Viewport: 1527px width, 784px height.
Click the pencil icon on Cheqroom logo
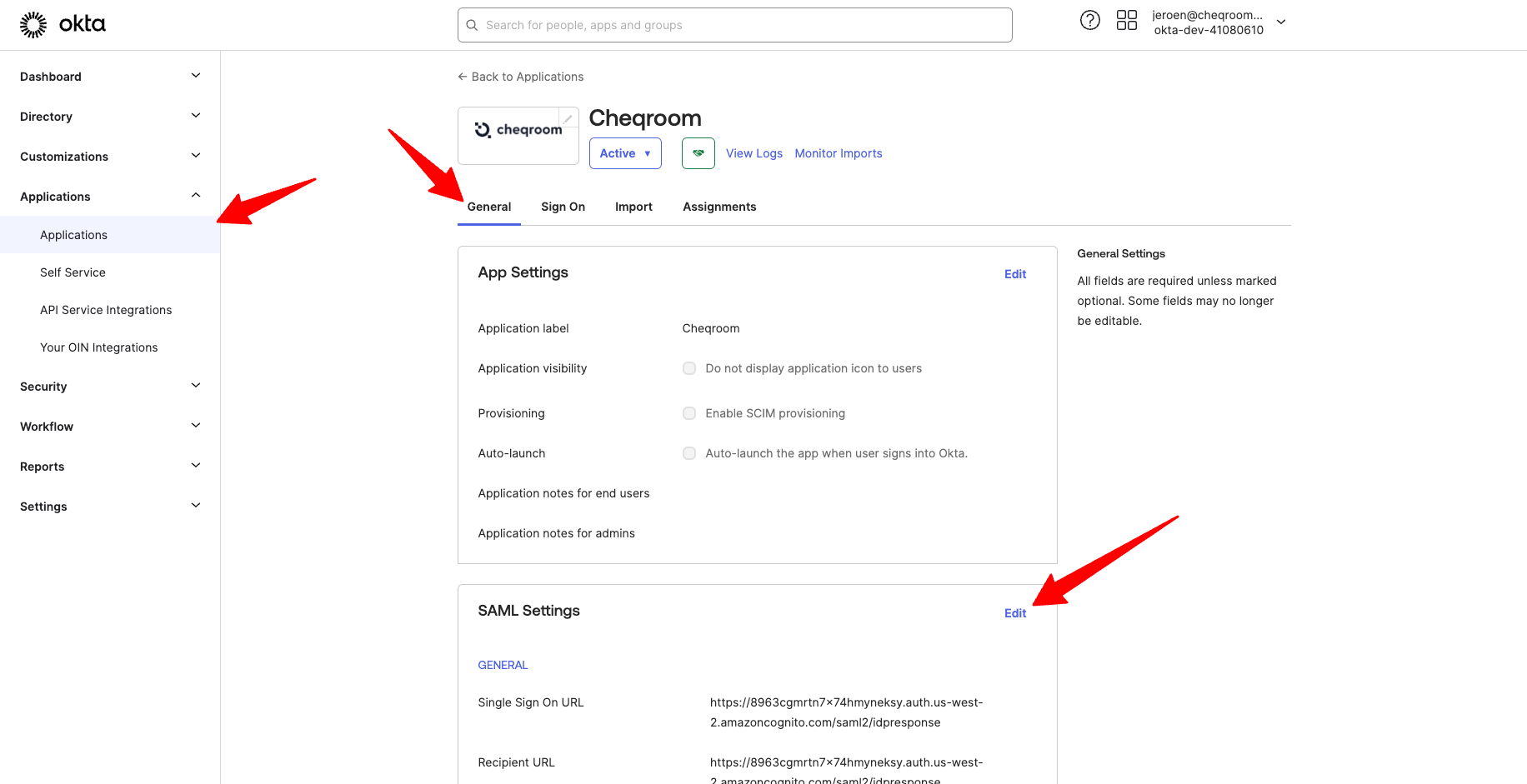click(x=568, y=118)
